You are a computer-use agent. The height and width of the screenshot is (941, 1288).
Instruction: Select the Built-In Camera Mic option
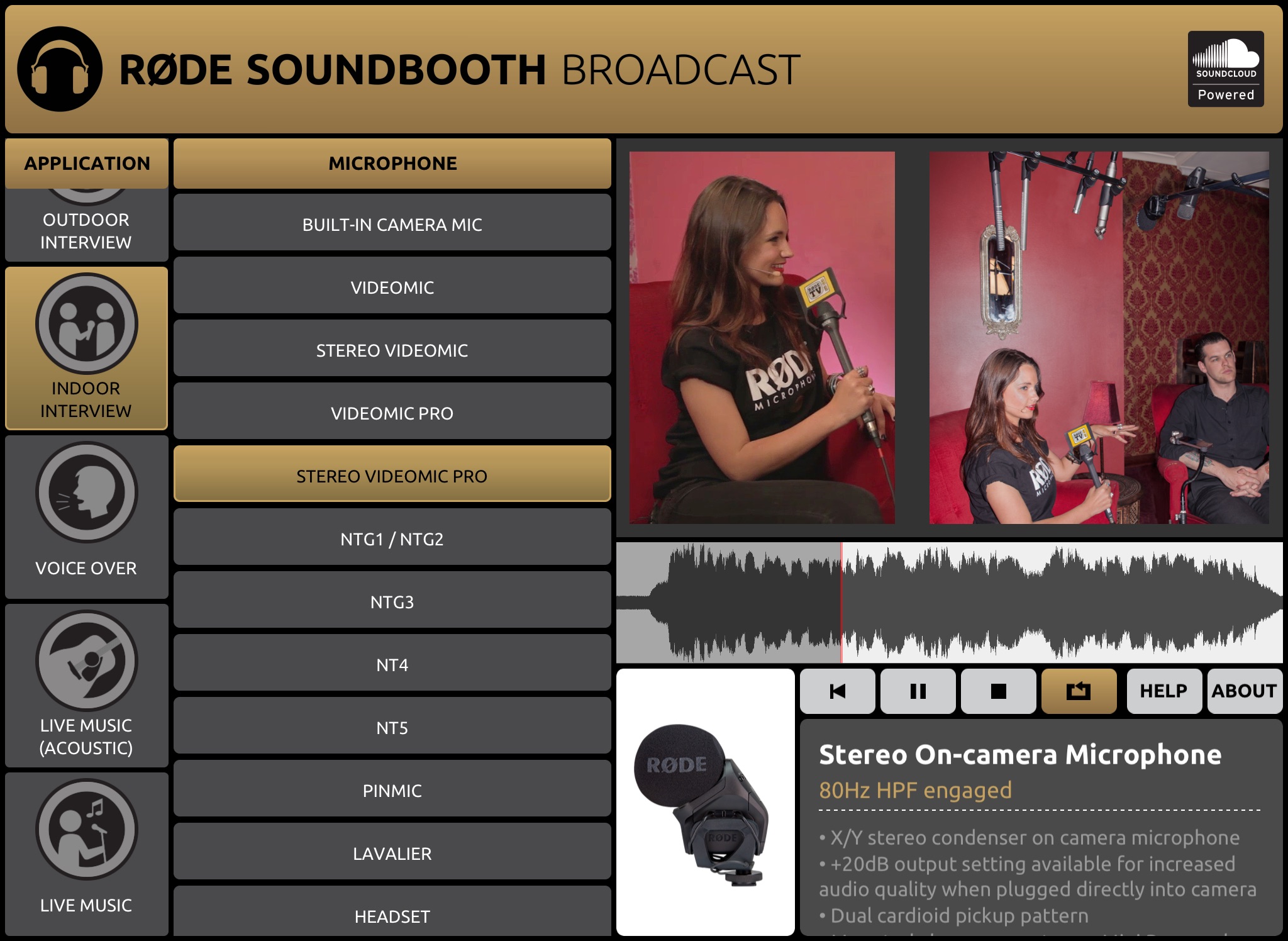click(x=392, y=225)
